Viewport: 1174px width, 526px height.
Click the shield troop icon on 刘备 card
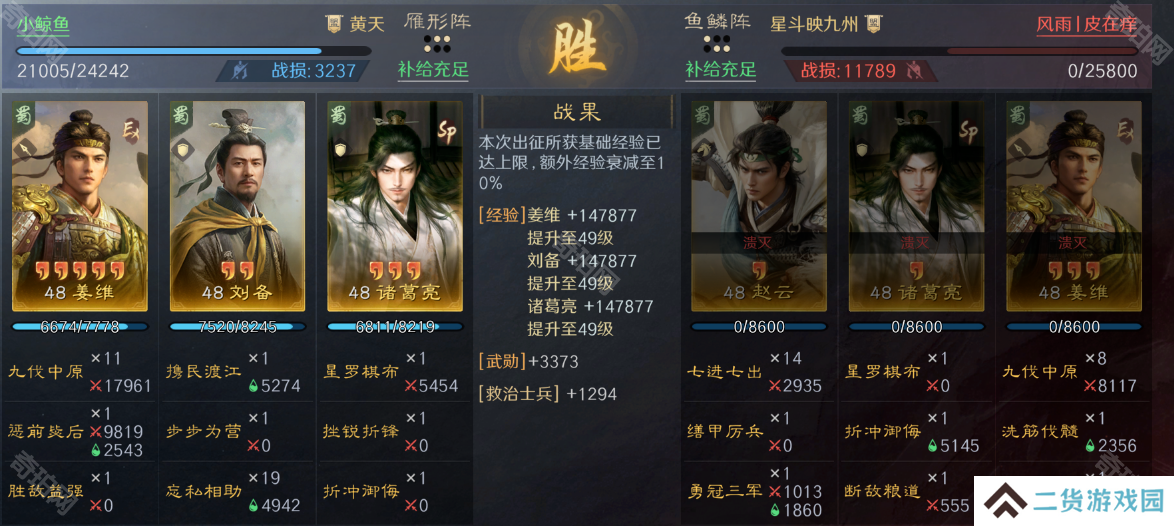click(180, 150)
